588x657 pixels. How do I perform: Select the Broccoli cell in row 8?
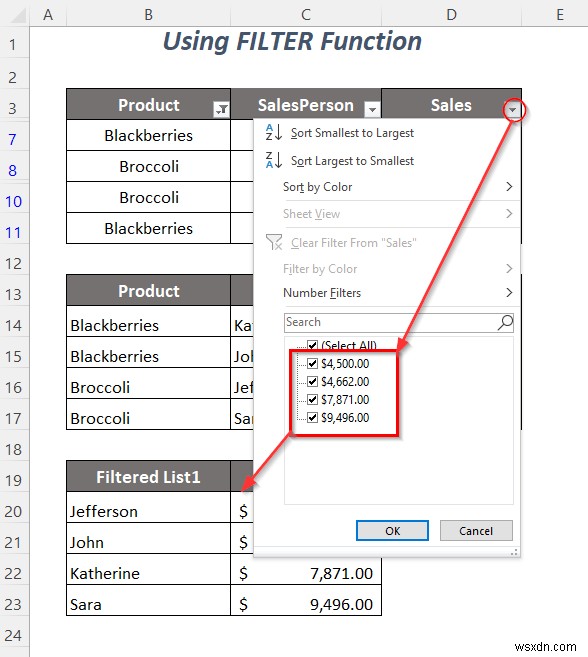pos(149,166)
